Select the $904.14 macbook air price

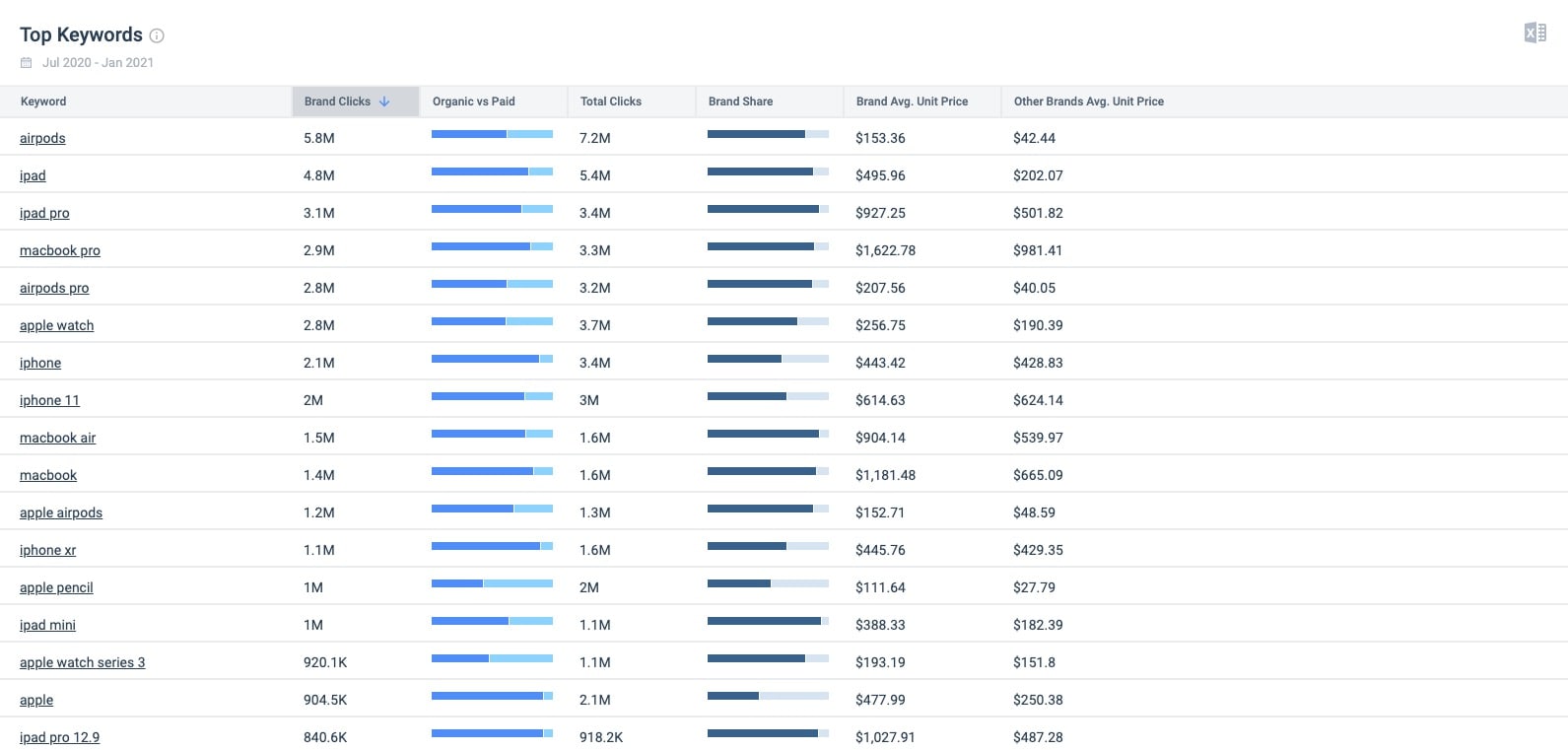pyautogui.click(x=880, y=438)
